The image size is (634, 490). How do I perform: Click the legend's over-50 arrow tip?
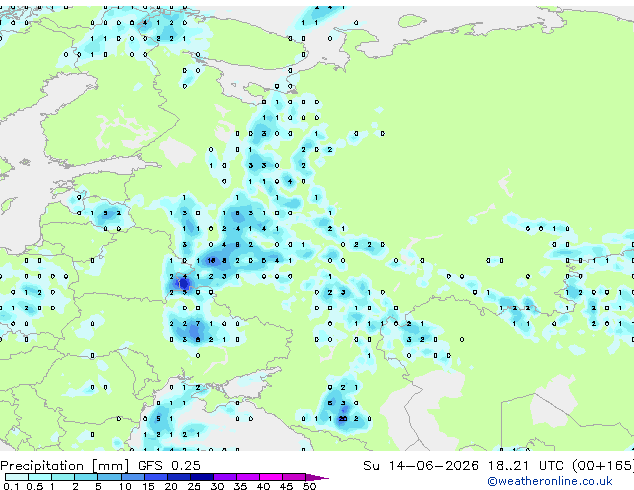click(318, 477)
